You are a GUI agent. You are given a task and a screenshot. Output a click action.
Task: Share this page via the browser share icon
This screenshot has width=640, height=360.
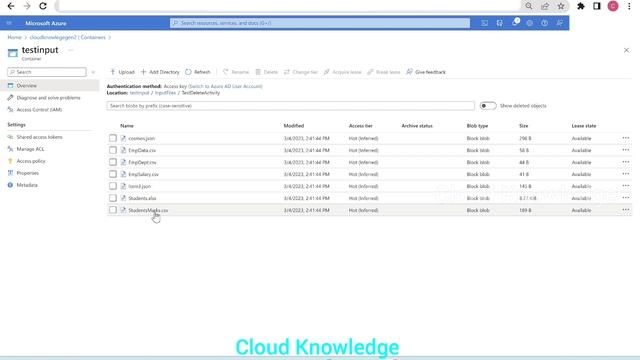pos(545,6)
